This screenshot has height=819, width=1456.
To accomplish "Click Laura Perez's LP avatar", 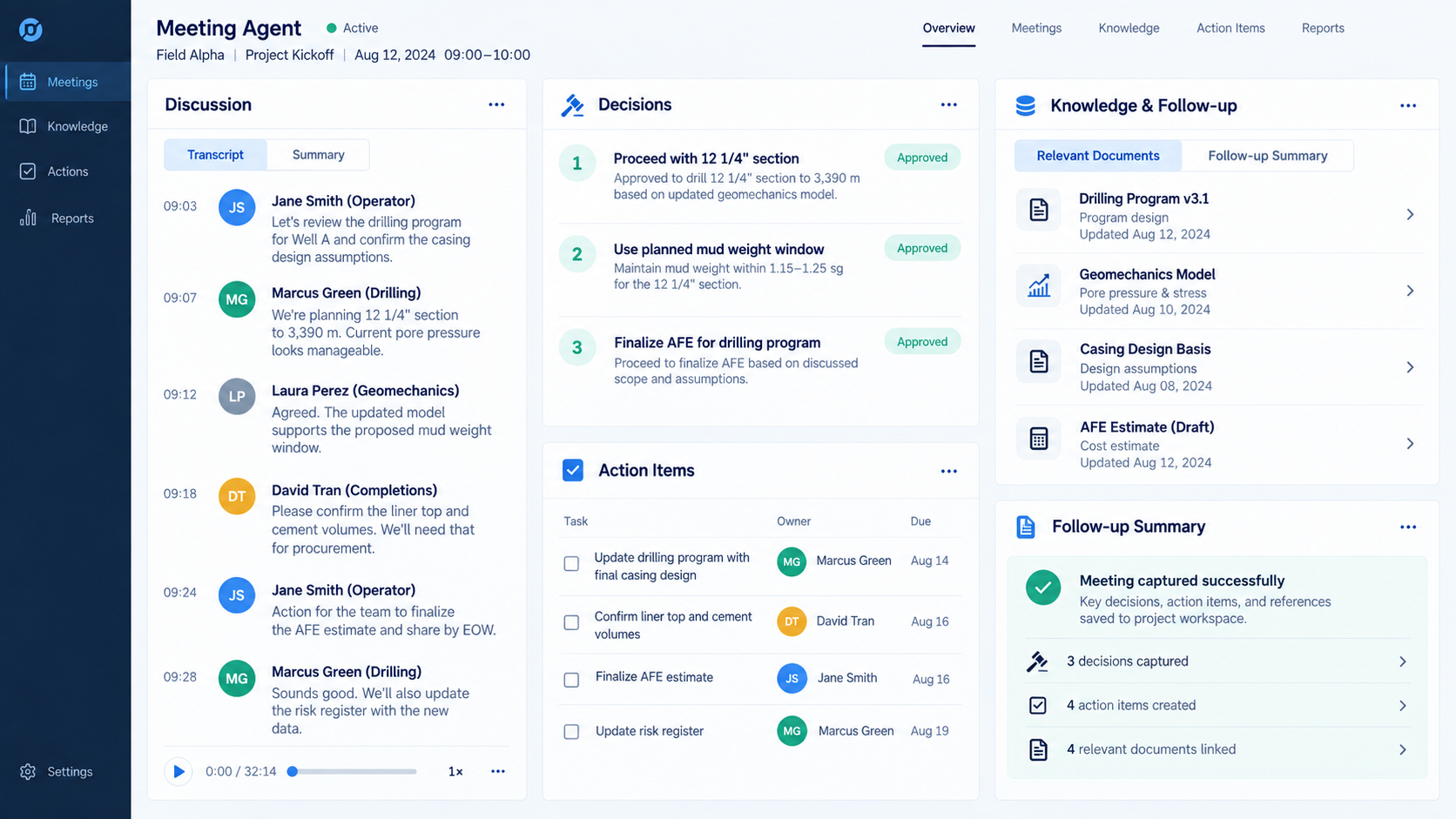I will (237, 396).
